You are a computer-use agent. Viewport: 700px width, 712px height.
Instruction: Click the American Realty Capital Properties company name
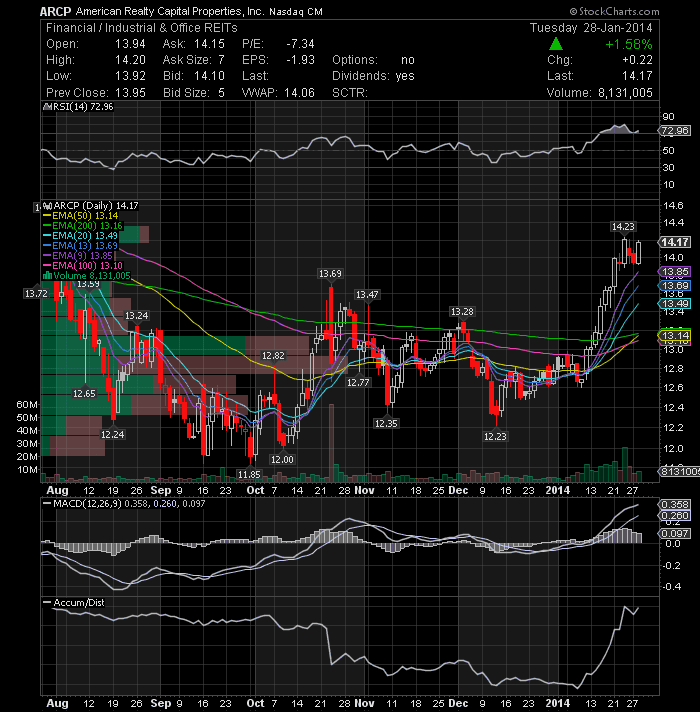(169, 11)
